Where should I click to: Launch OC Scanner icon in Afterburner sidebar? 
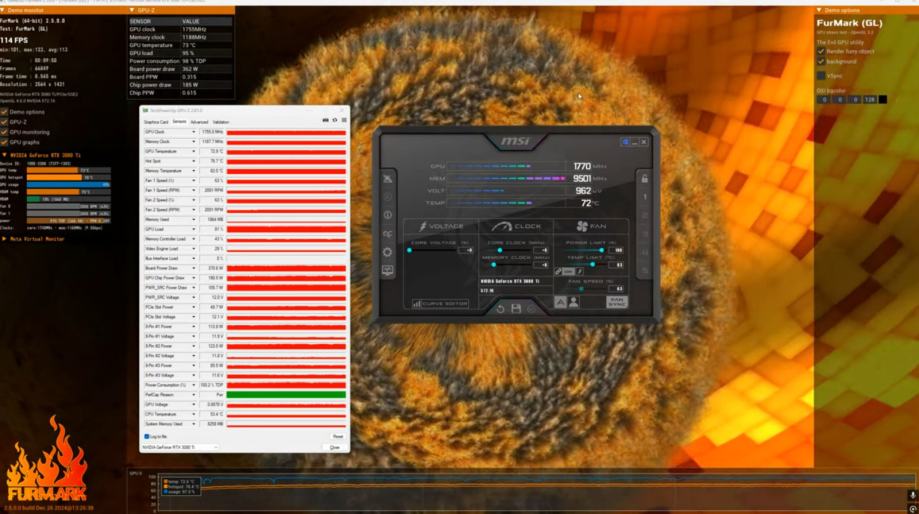click(387, 234)
